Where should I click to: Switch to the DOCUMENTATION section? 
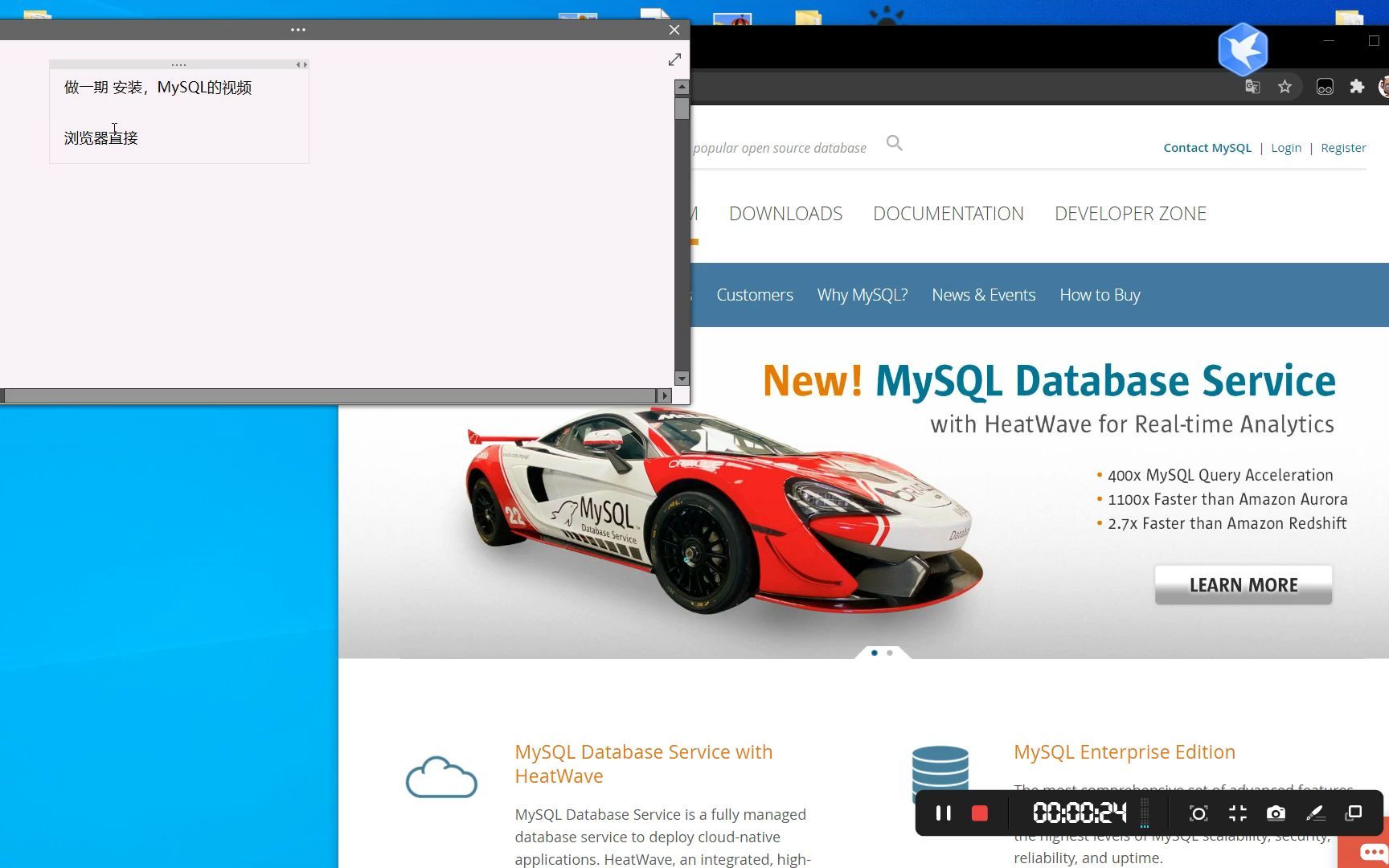pos(949,214)
